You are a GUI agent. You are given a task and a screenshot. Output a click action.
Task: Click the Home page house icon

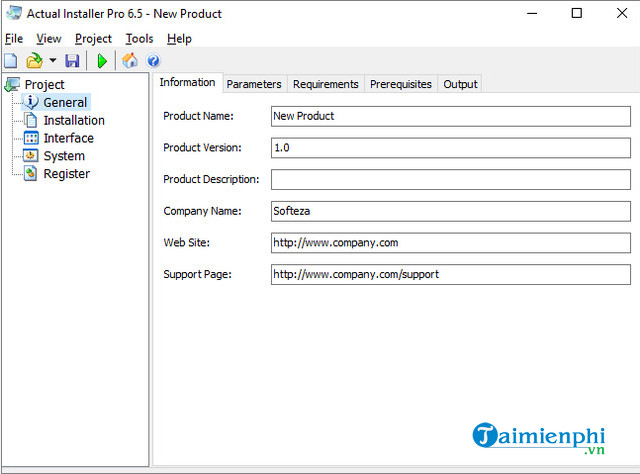130,61
